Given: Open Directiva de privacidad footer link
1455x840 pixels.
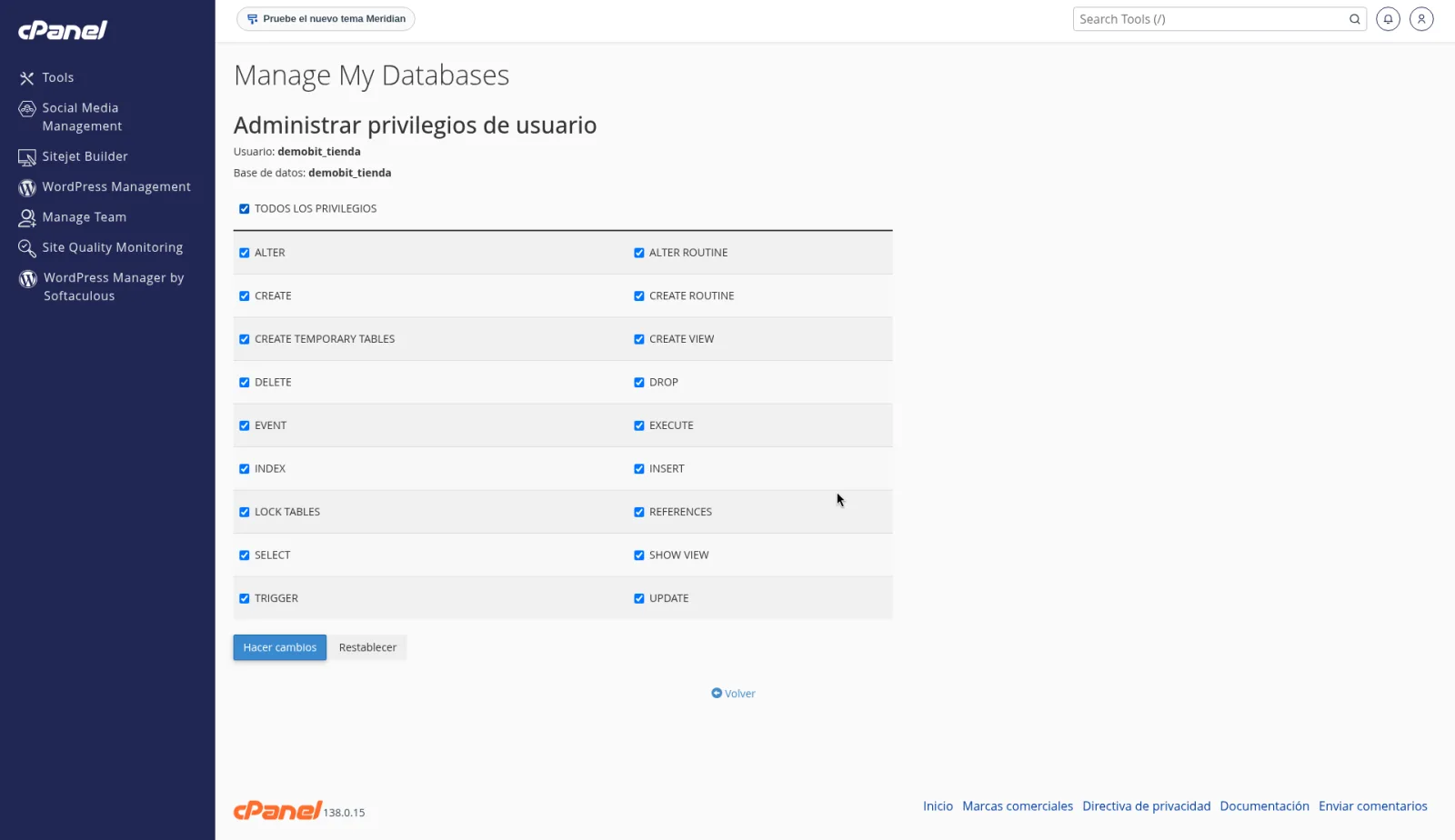Looking at the screenshot, I should point(1146,806).
